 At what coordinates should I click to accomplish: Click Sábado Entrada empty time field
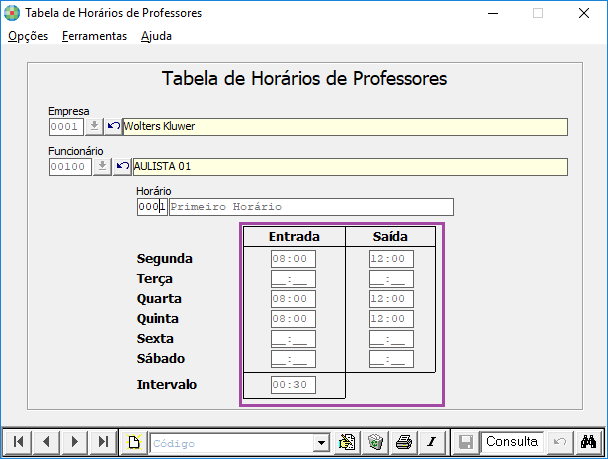294,359
